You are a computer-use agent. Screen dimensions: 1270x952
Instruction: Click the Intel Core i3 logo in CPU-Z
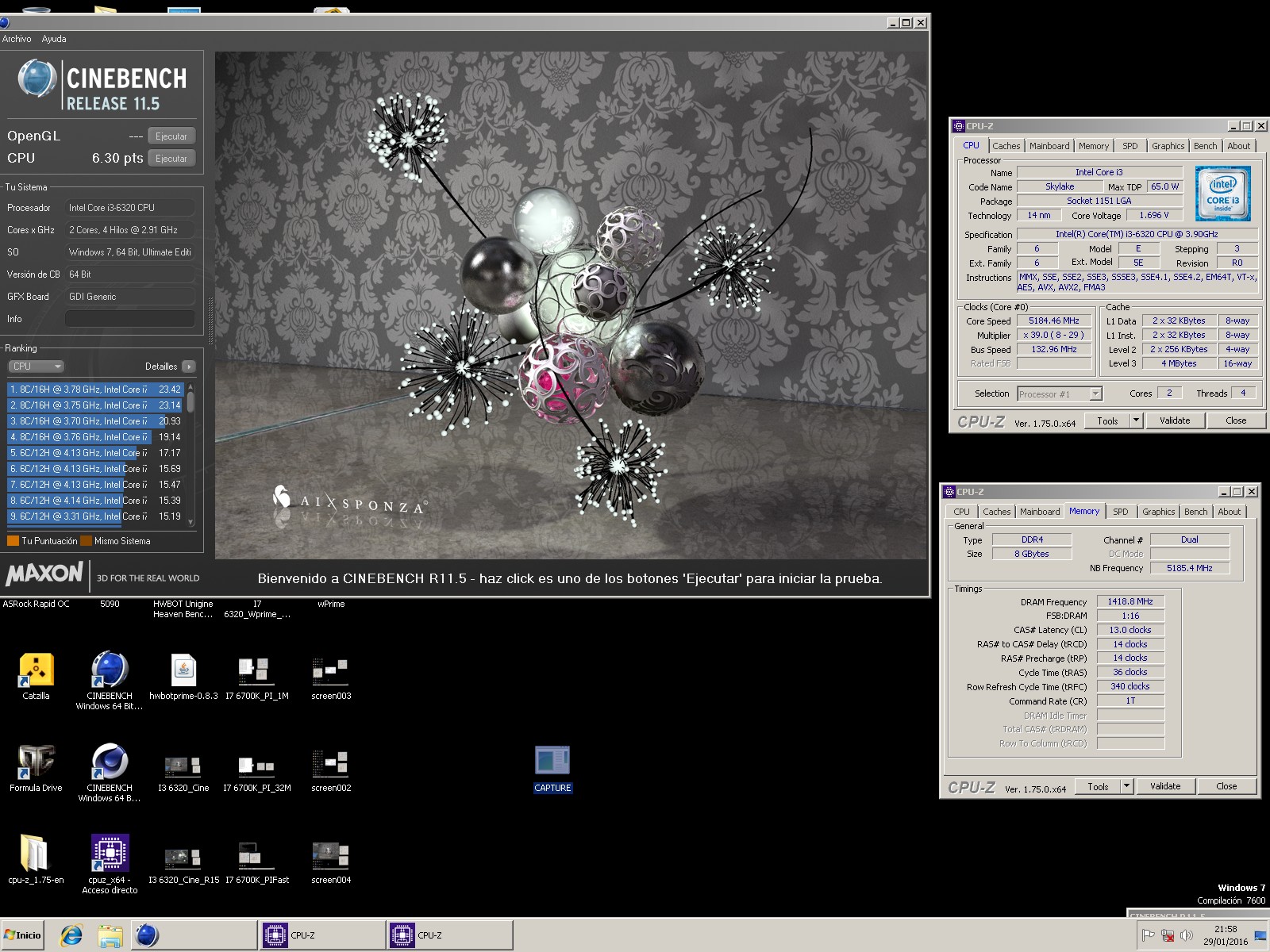[x=1222, y=193]
